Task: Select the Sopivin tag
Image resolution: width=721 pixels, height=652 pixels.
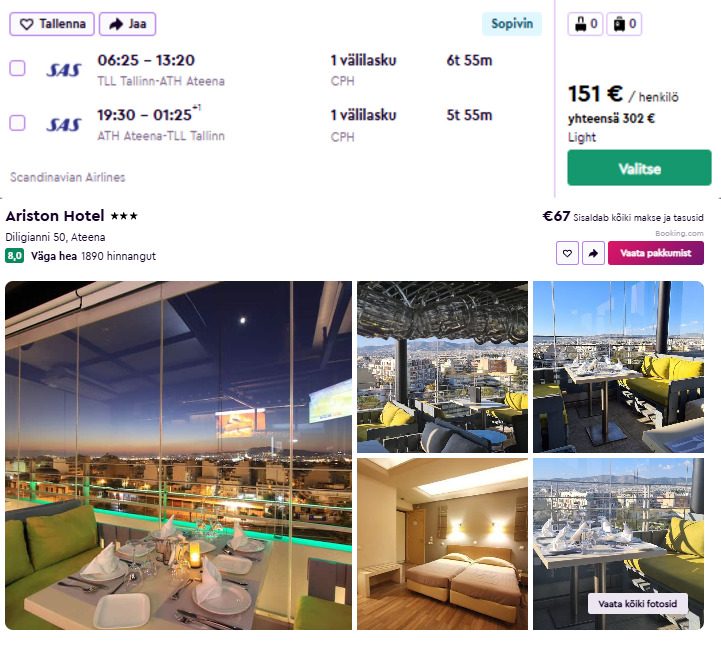Action: click(512, 24)
